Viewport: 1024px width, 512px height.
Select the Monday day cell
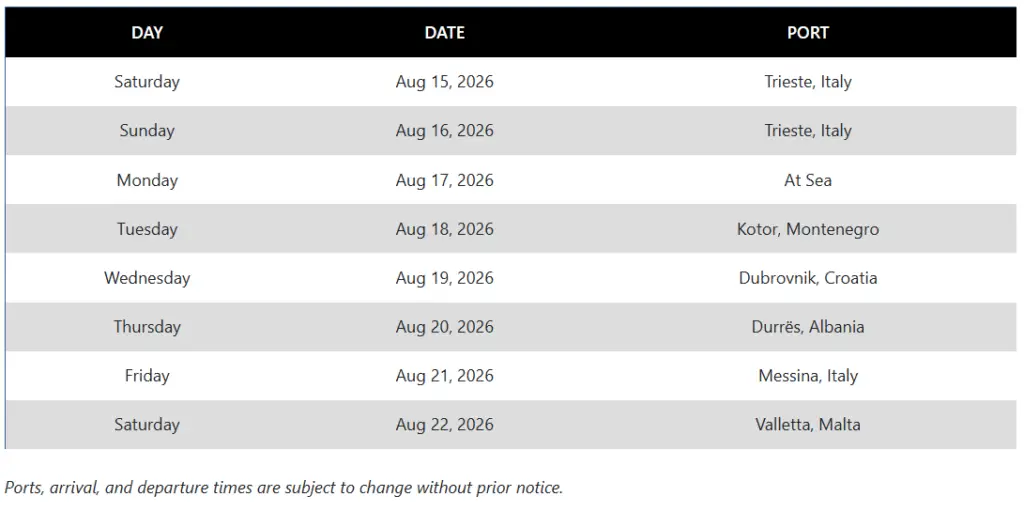(147, 180)
